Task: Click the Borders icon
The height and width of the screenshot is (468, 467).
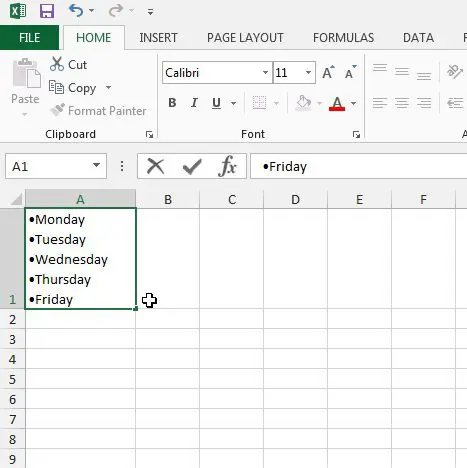Action: click(259, 103)
